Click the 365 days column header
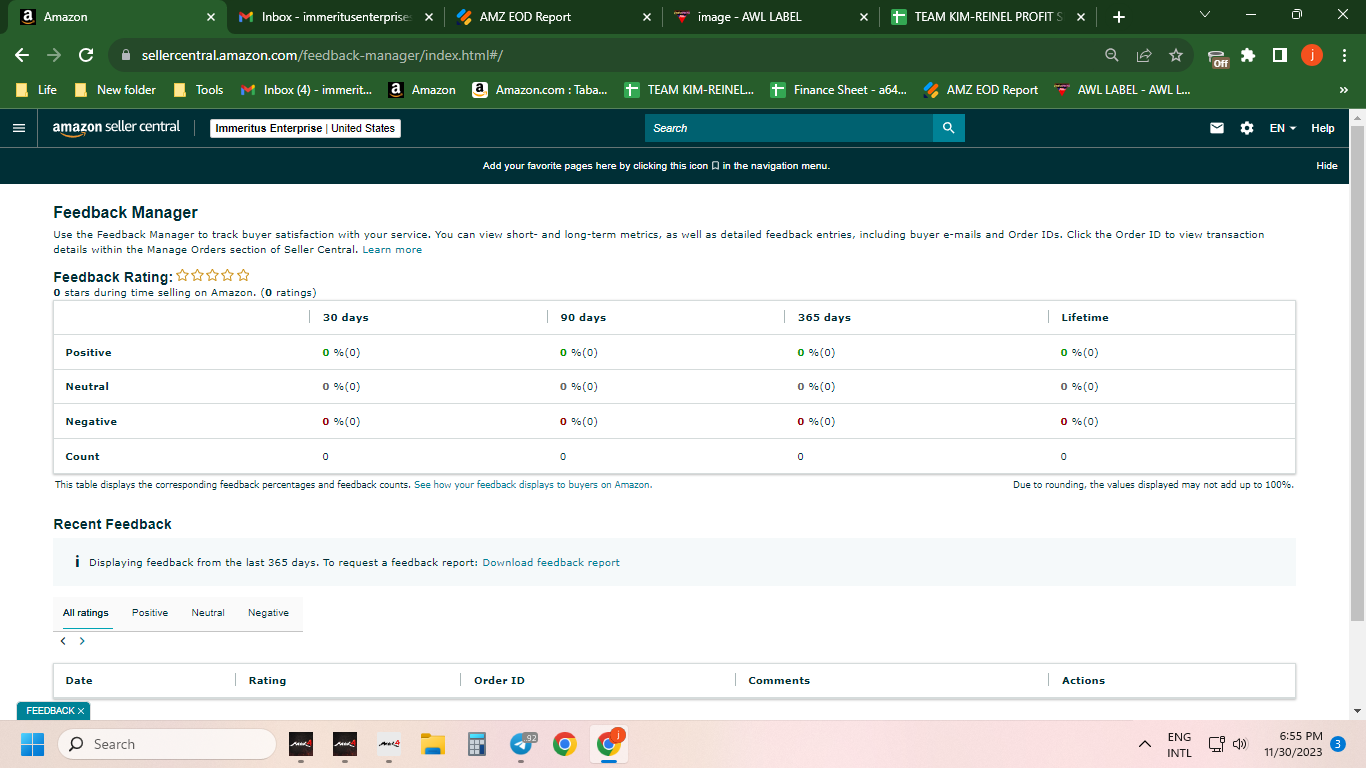The image size is (1366, 768). point(824,318)
